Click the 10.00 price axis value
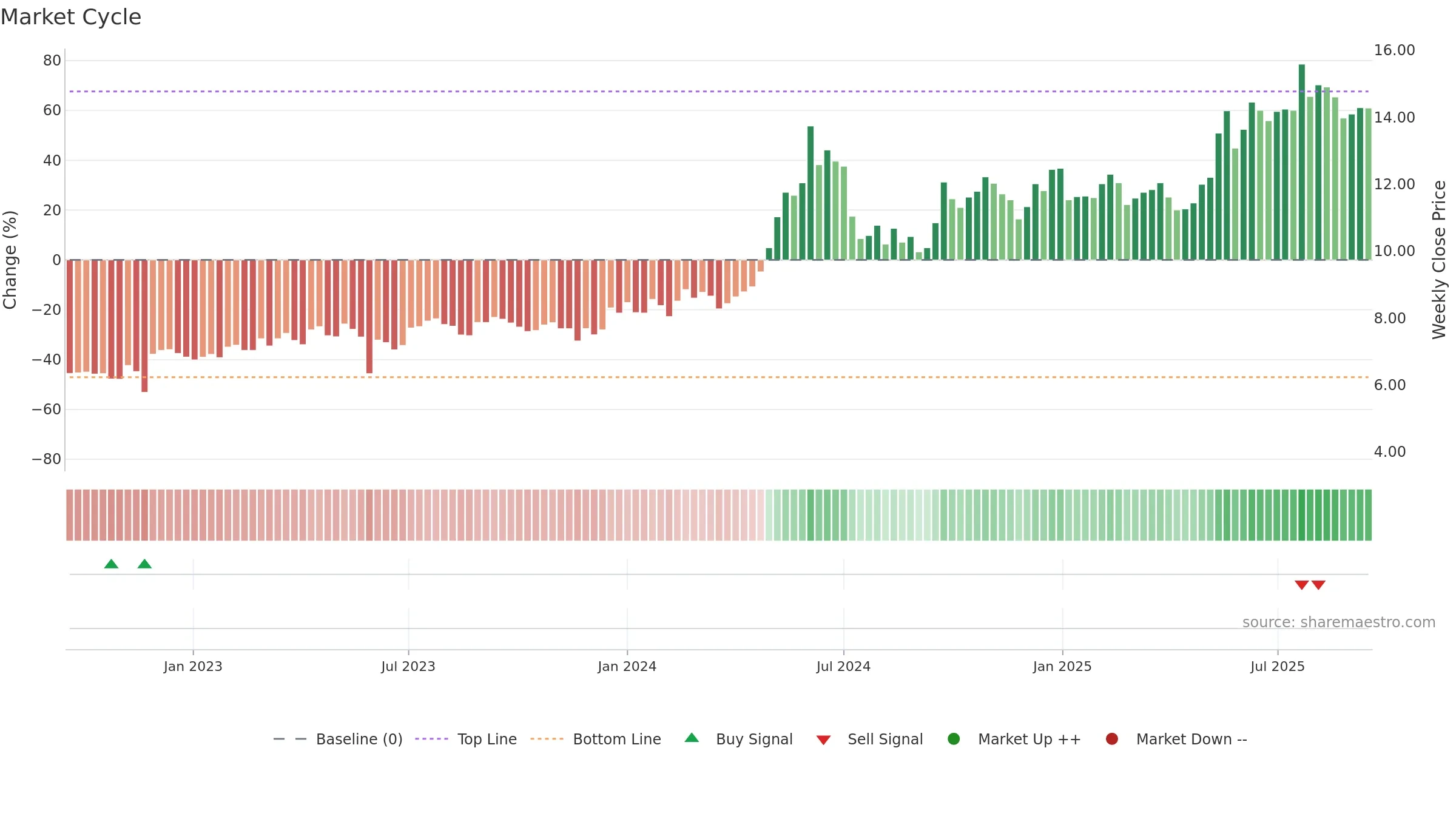This screenshot has height=819, width=1456. pos(1394,251)
